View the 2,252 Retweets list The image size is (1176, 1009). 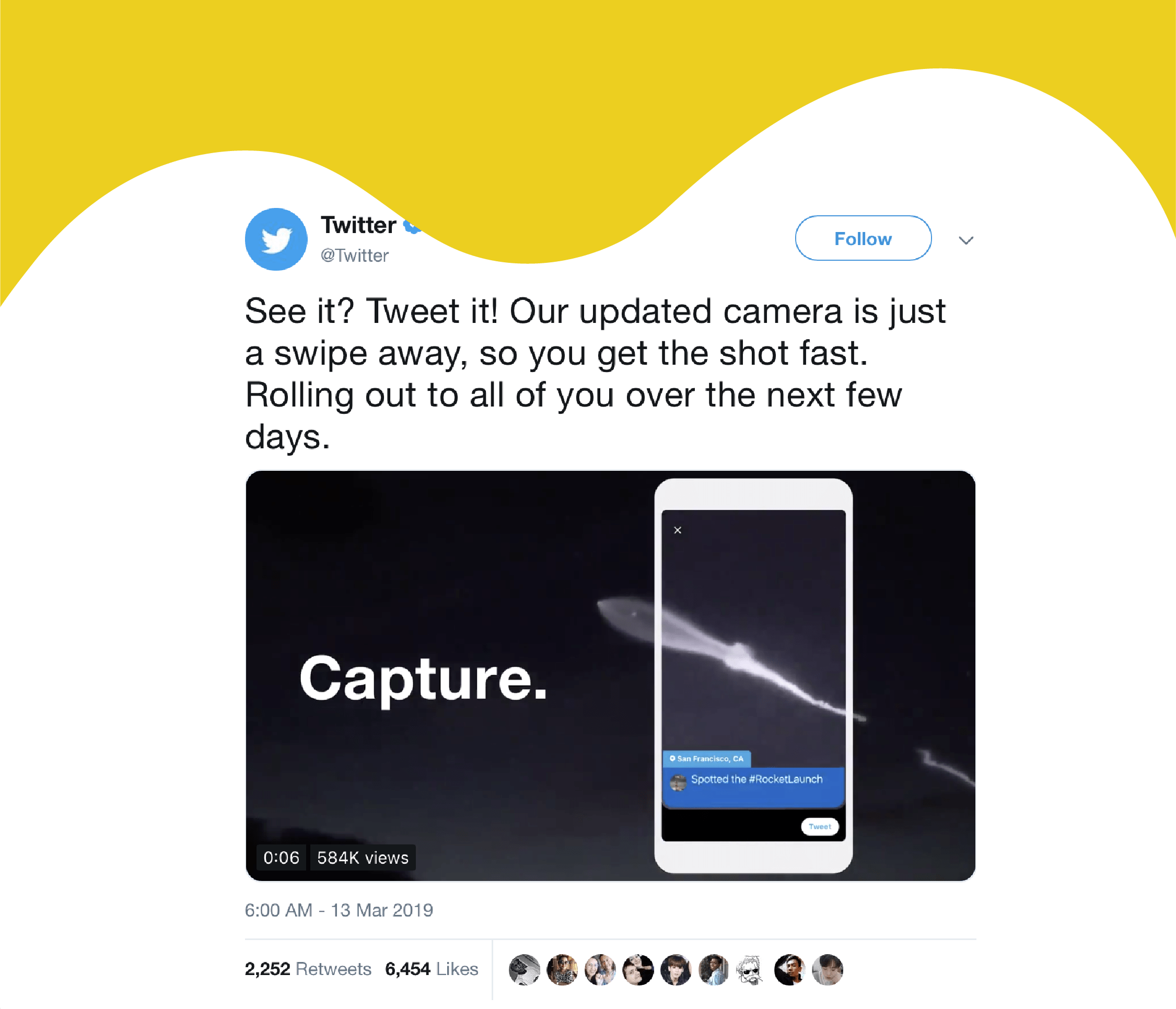click(308, 969)
